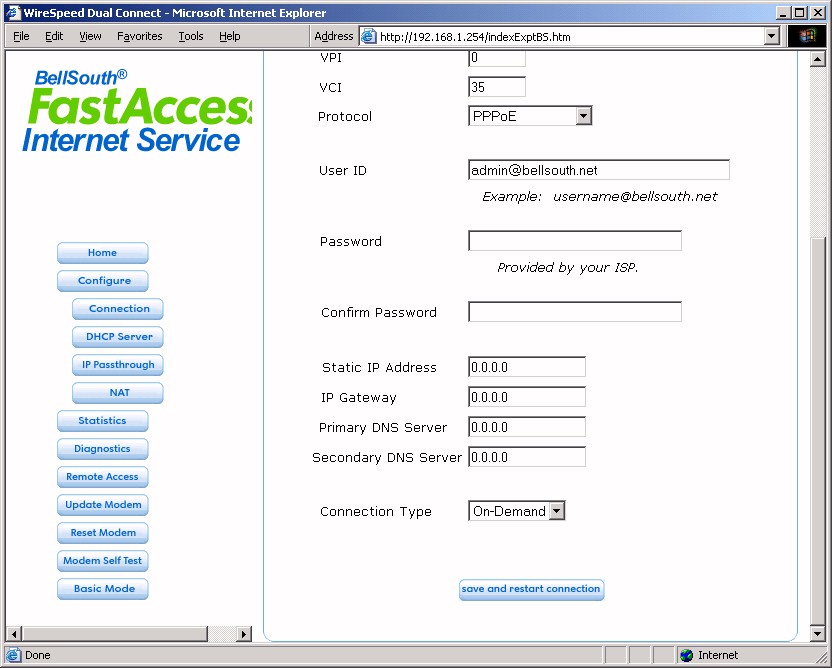Open the File menu

(21, 36)
